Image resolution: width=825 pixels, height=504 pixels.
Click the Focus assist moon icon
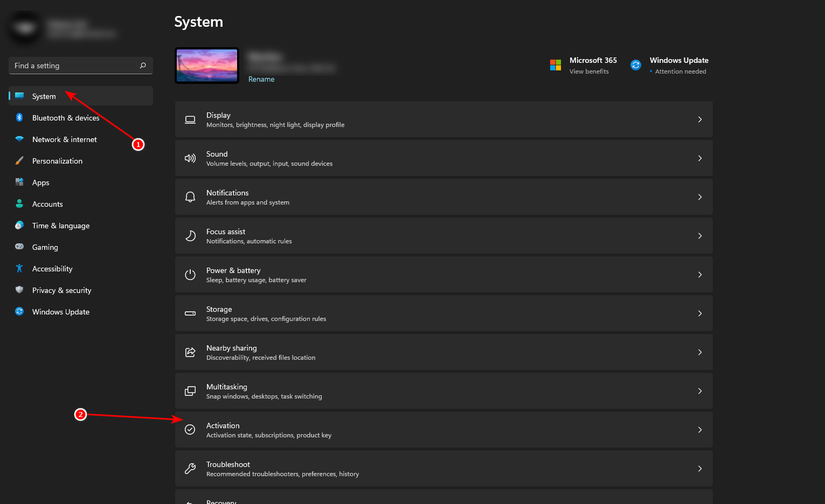(190, 236)
